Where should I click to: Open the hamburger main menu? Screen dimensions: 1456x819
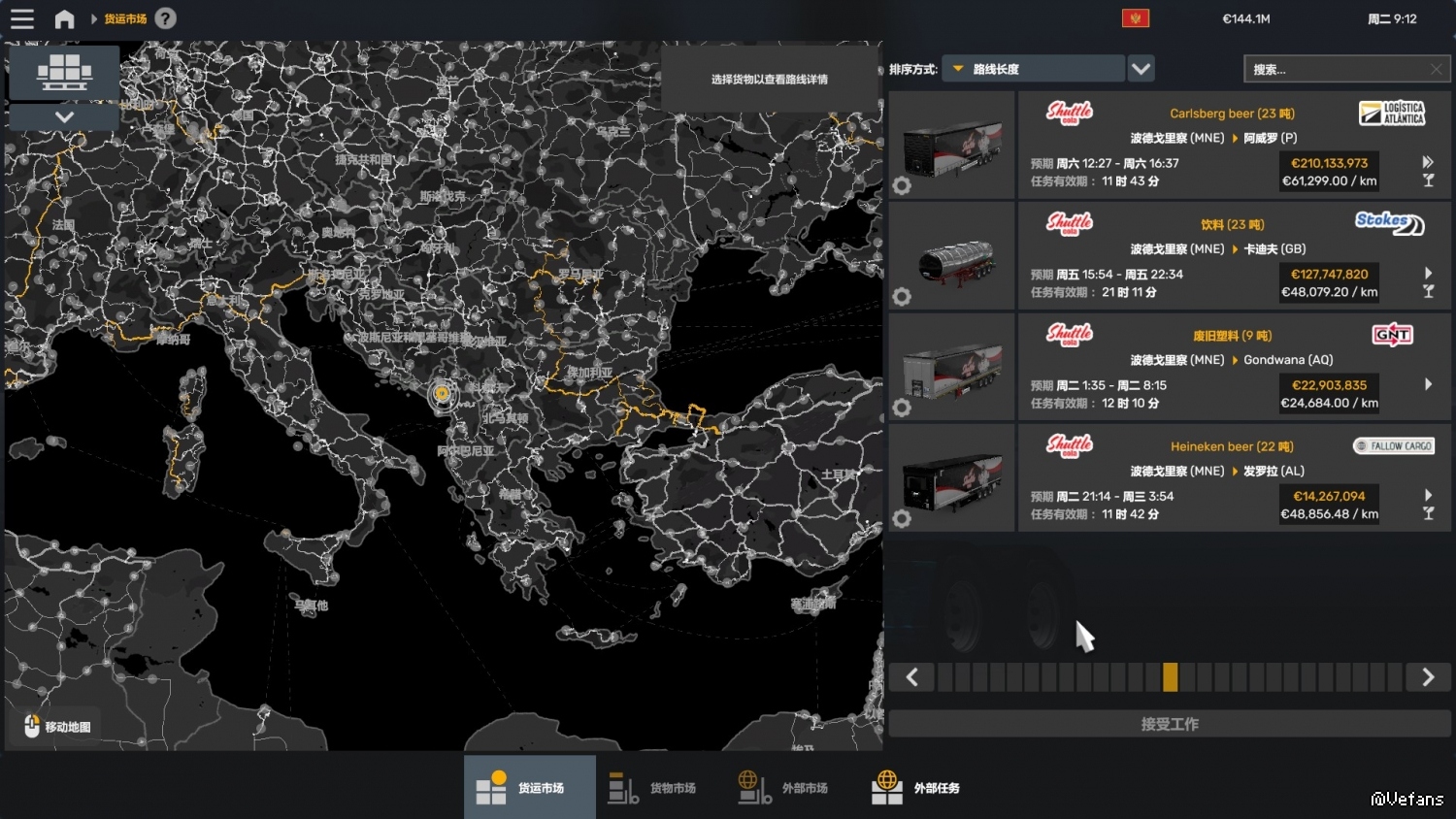click(21, 18)
